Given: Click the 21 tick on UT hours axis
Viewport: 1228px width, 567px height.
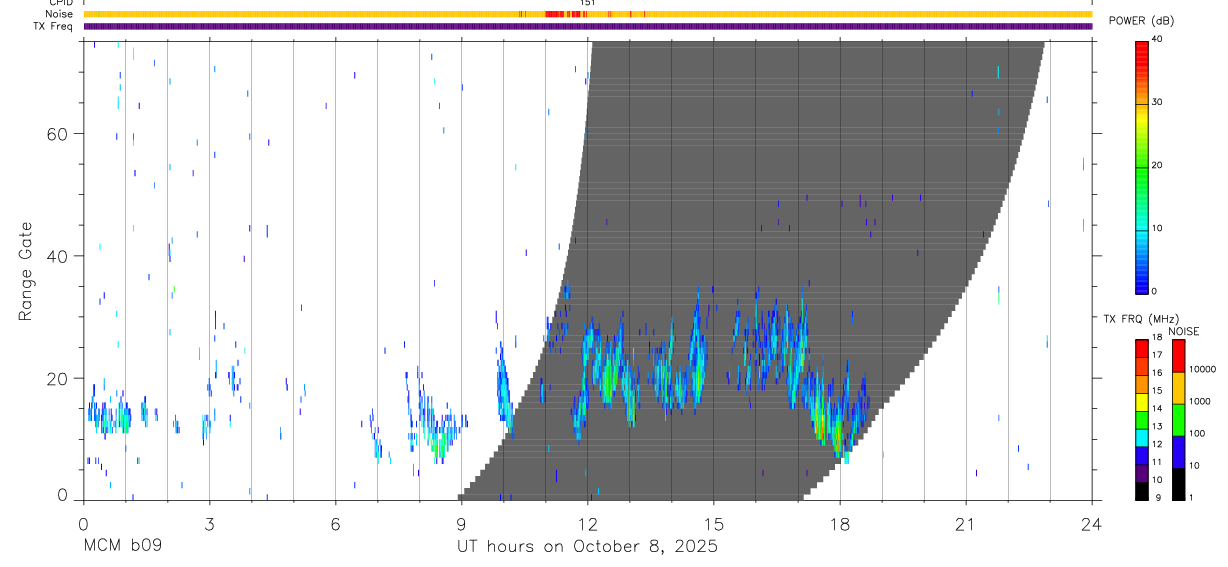Looking at the screenshot, I should click(x=966, y=523).
